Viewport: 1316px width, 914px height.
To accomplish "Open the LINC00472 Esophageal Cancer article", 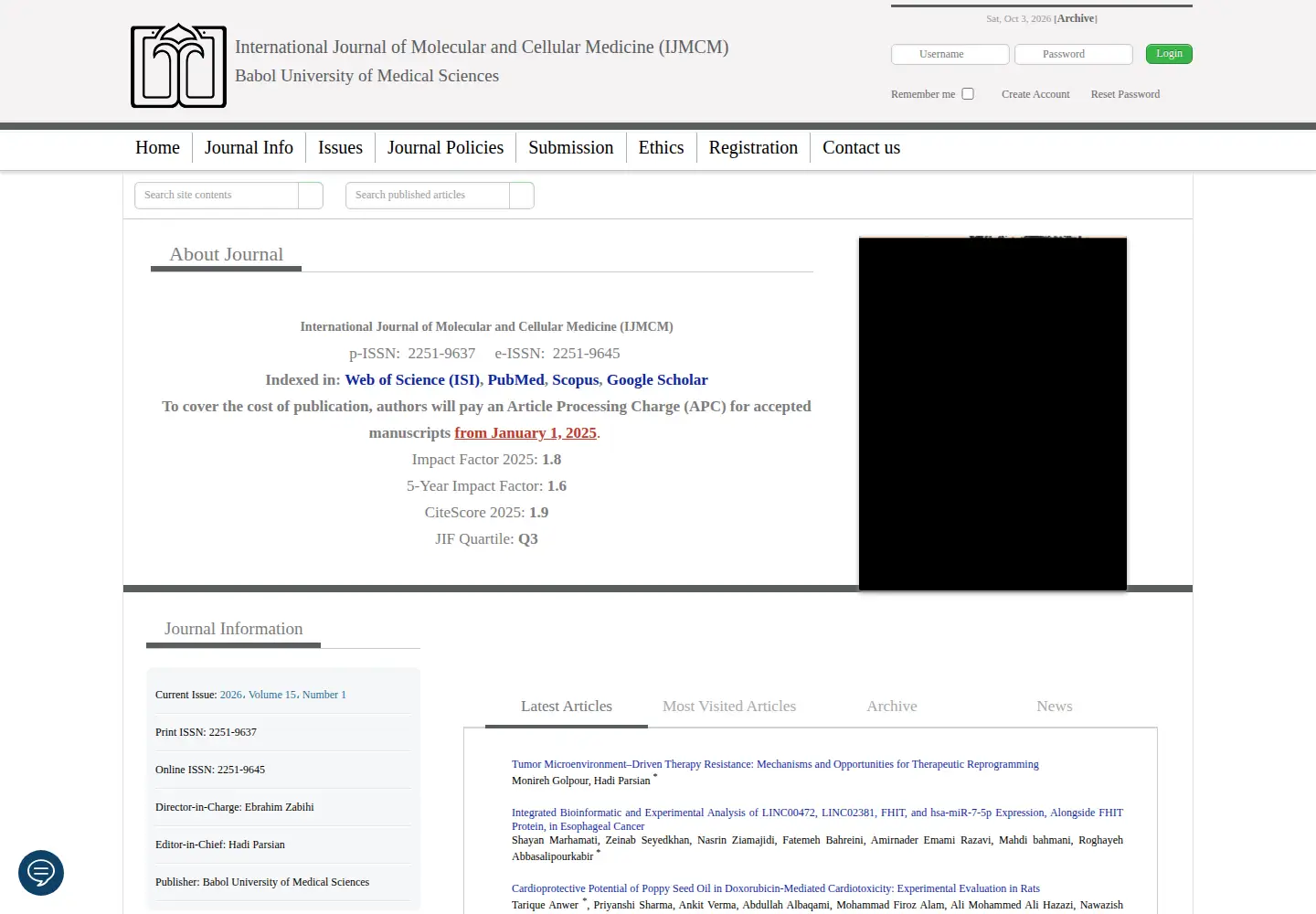I will pos(817,819).
